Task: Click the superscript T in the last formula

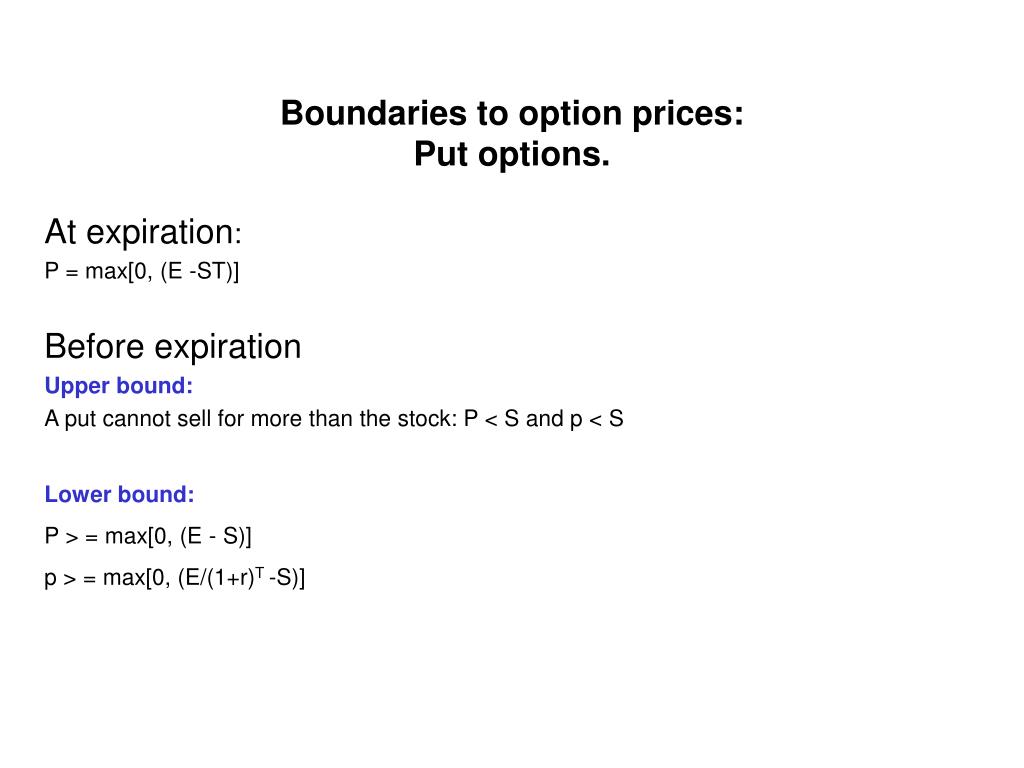Action: (259, 572)
